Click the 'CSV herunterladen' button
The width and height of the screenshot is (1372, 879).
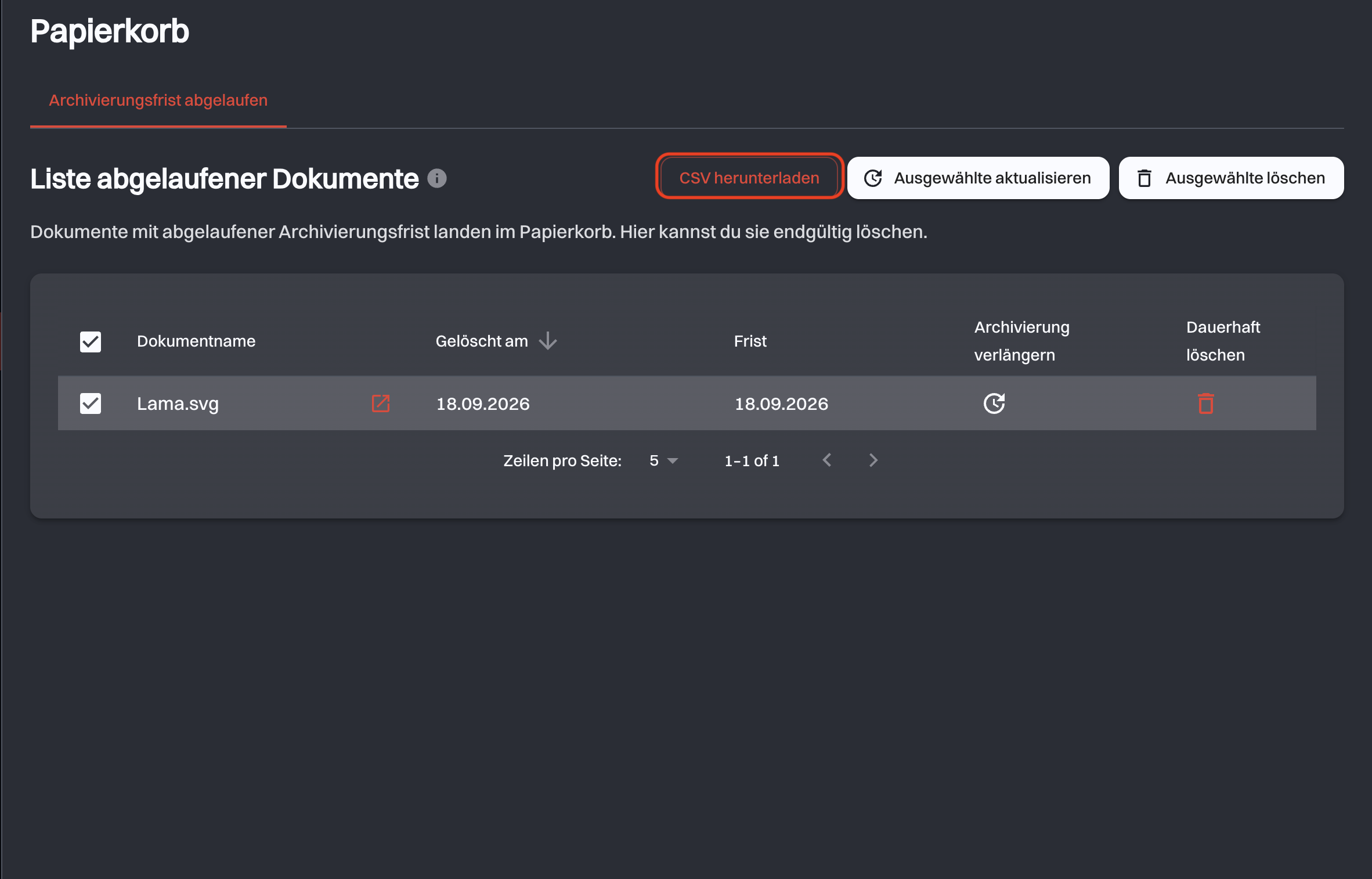(749, 178)
